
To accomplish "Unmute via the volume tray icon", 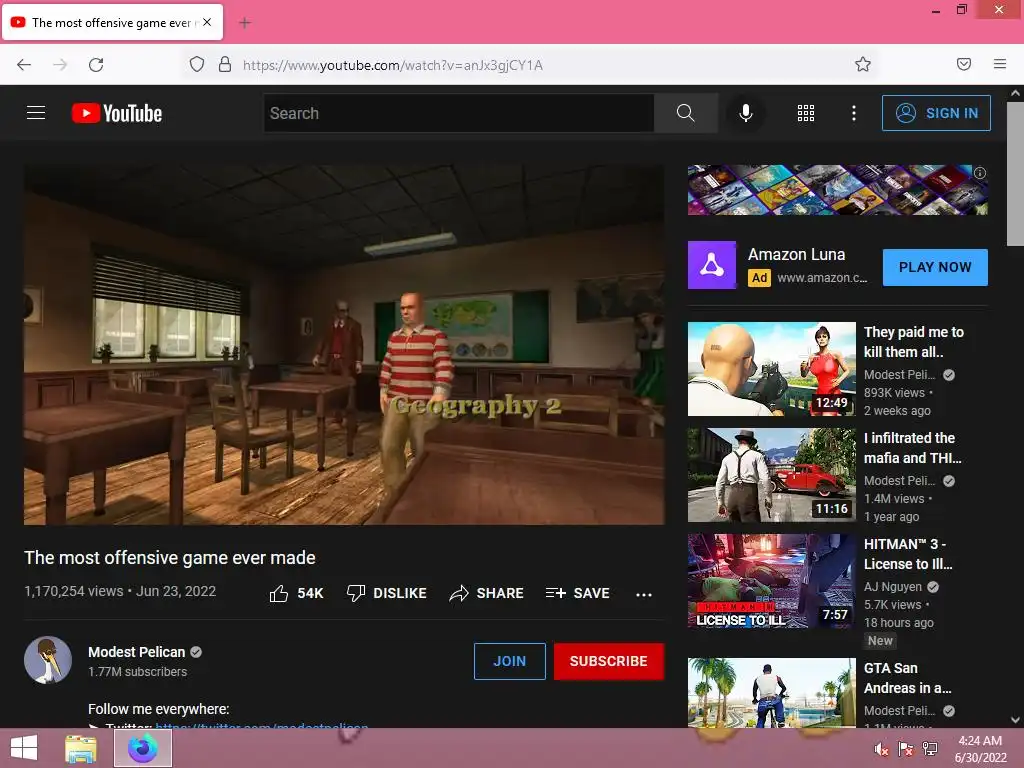I will tap(881, 749).
